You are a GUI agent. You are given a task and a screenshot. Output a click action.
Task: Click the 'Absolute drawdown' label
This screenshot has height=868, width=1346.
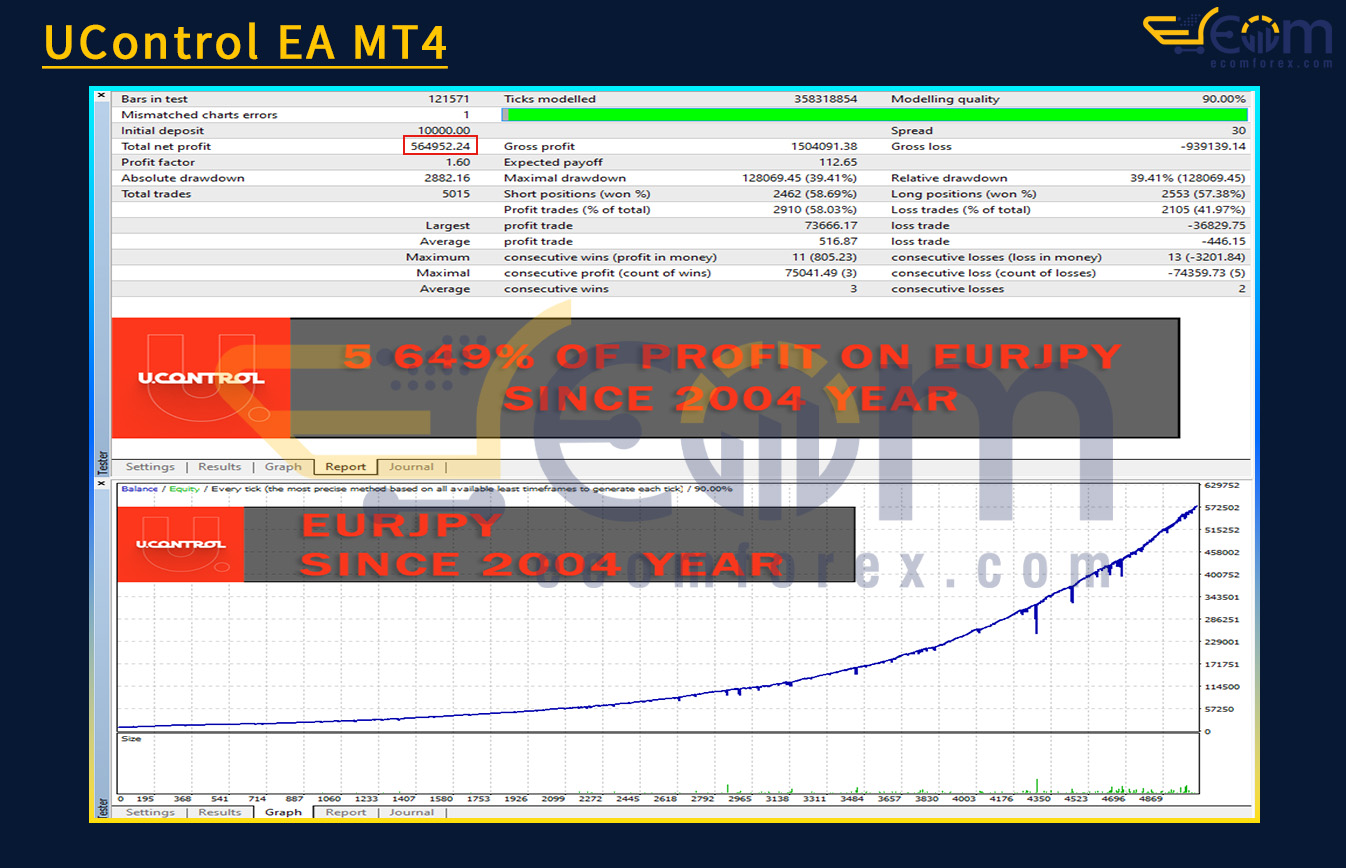coord(183,178)
